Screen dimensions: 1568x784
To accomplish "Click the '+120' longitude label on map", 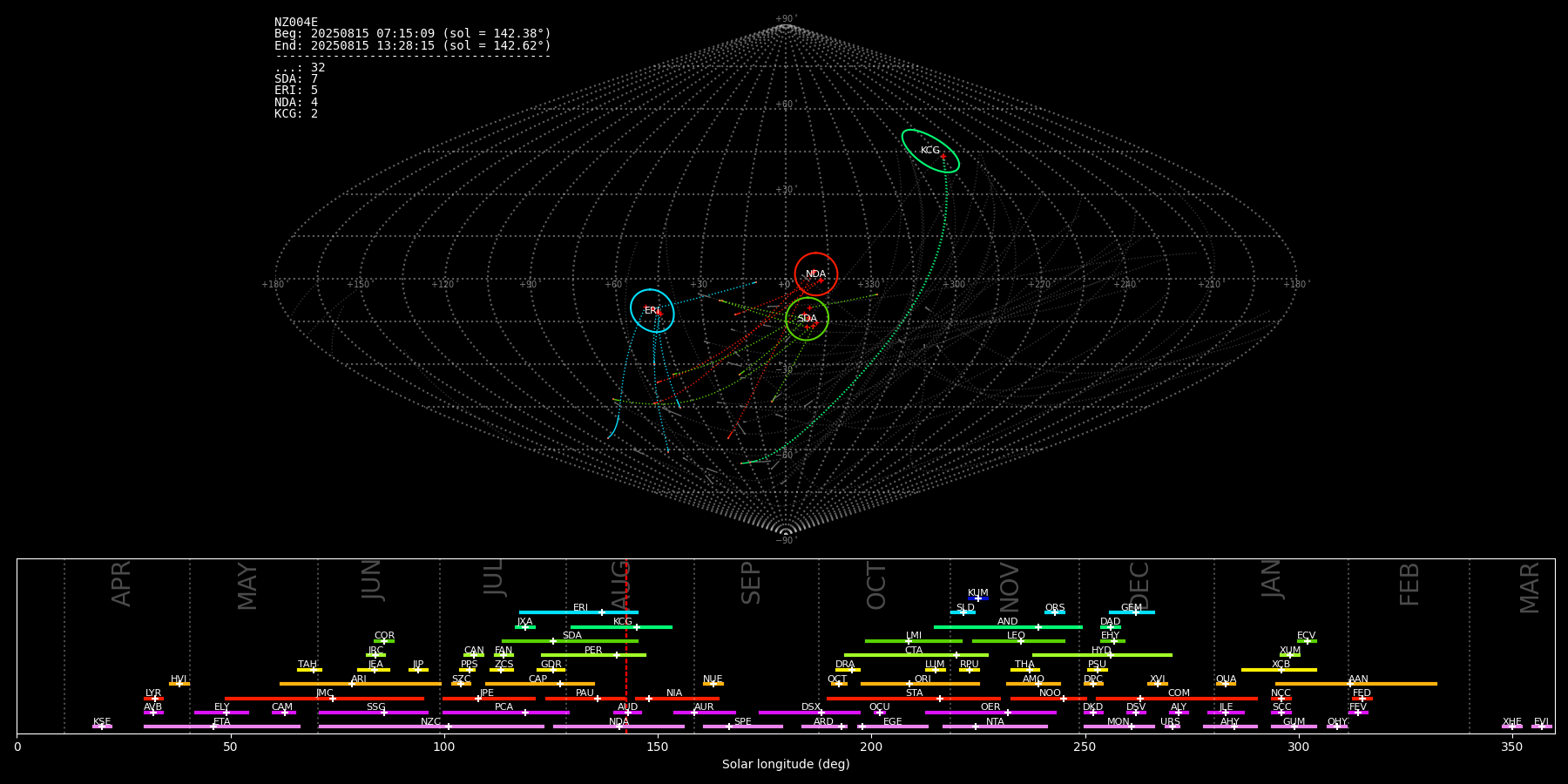I will (443, 285).
